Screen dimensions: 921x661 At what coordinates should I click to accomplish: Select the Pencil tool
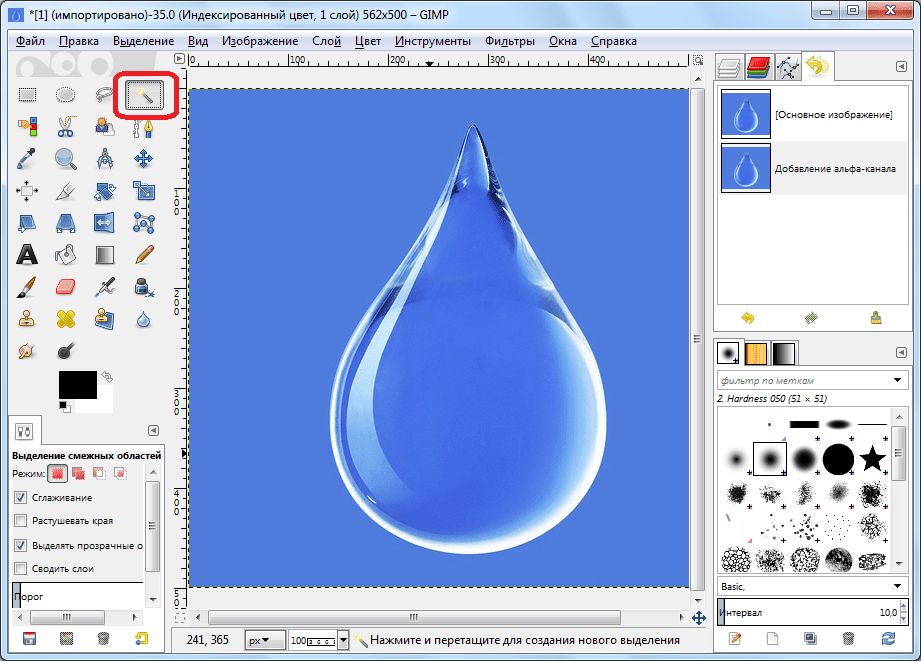(144, 254)
